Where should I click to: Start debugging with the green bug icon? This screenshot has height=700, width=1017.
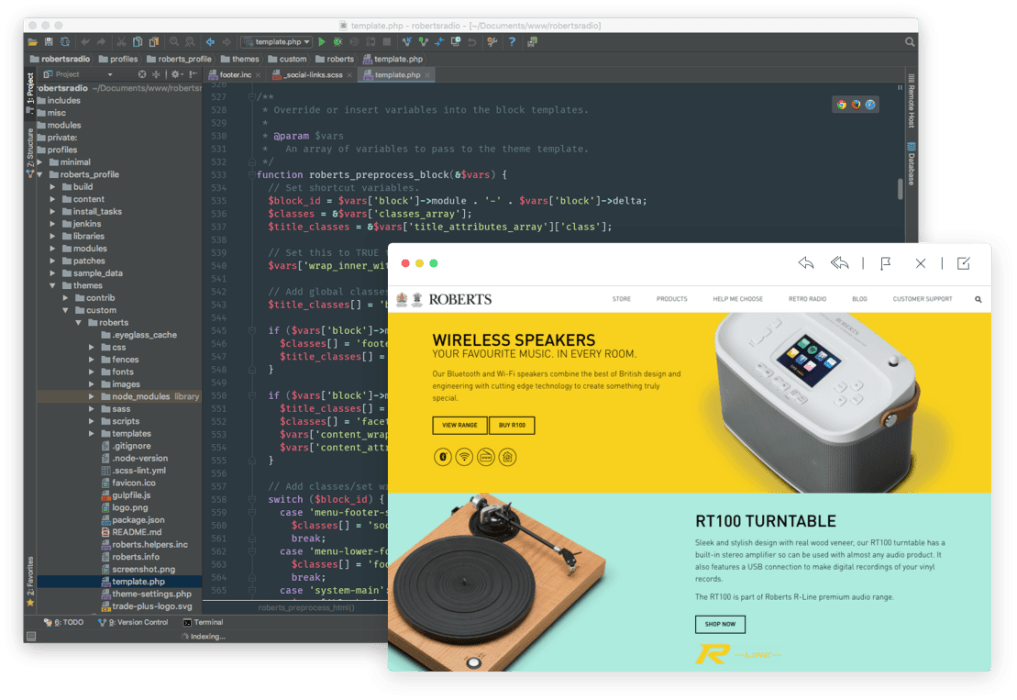tap(338, 42)
